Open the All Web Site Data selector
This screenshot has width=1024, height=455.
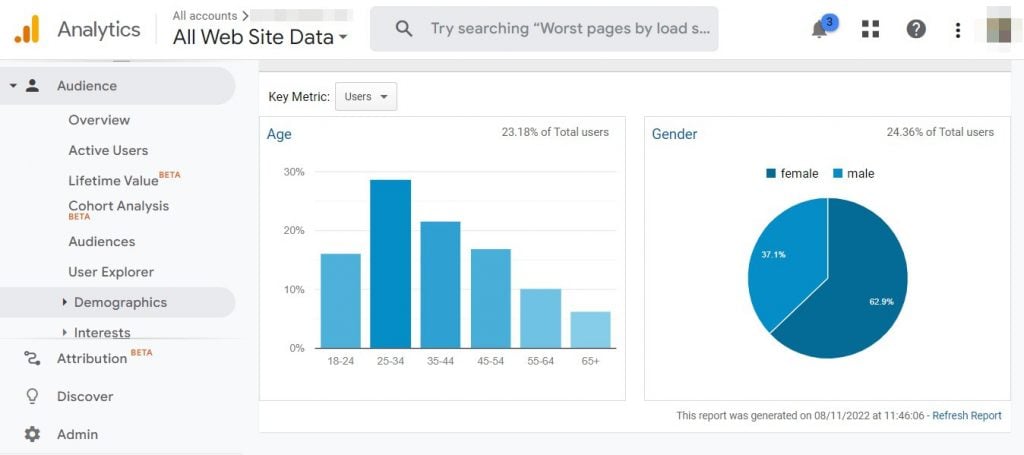260,38
